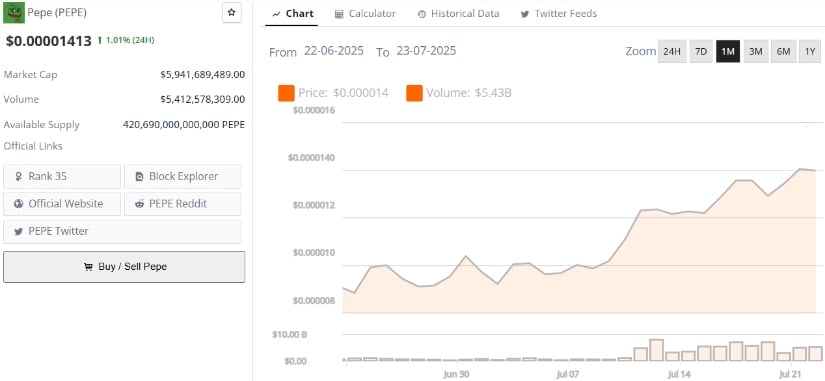The image size is (825, 381).
Task: Click the From date field 22-06-2025
Action: tap(334, 51)
